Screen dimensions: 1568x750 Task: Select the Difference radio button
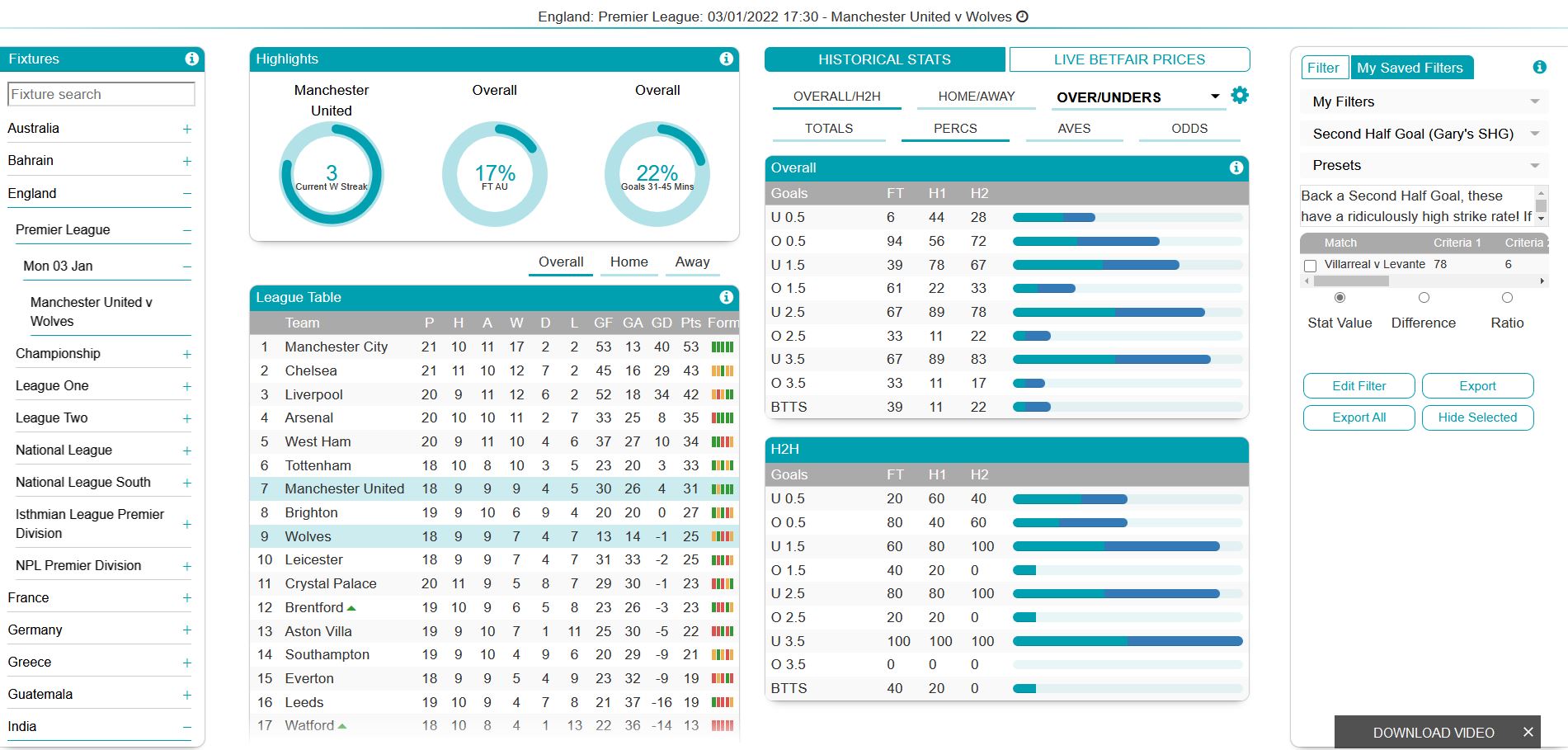[x=1423, y=298]
